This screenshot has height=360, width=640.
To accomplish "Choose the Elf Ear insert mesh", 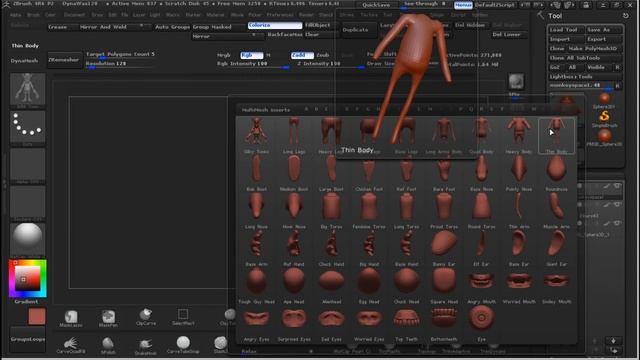I will point(481,248).
